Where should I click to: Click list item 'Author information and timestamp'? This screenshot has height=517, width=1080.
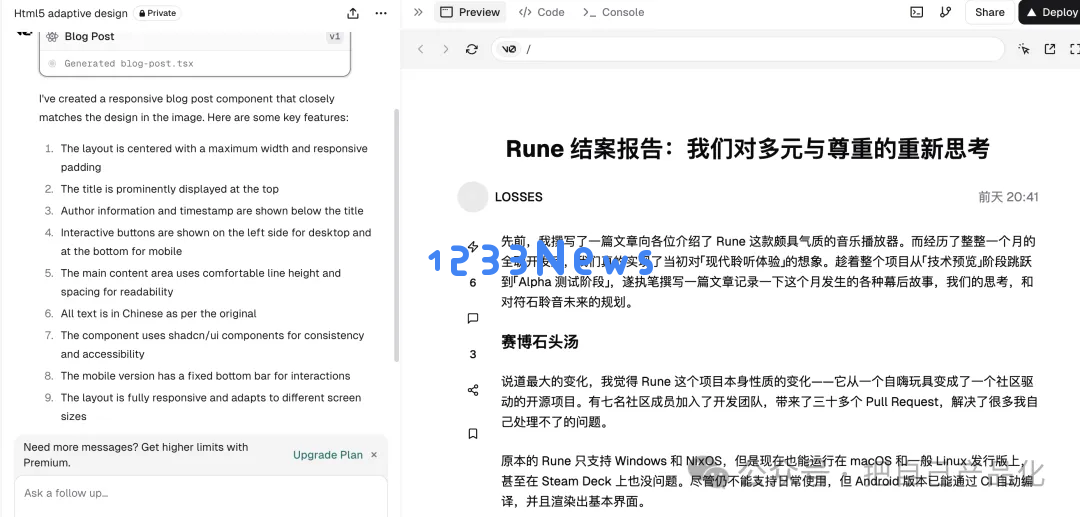point(212,211)
